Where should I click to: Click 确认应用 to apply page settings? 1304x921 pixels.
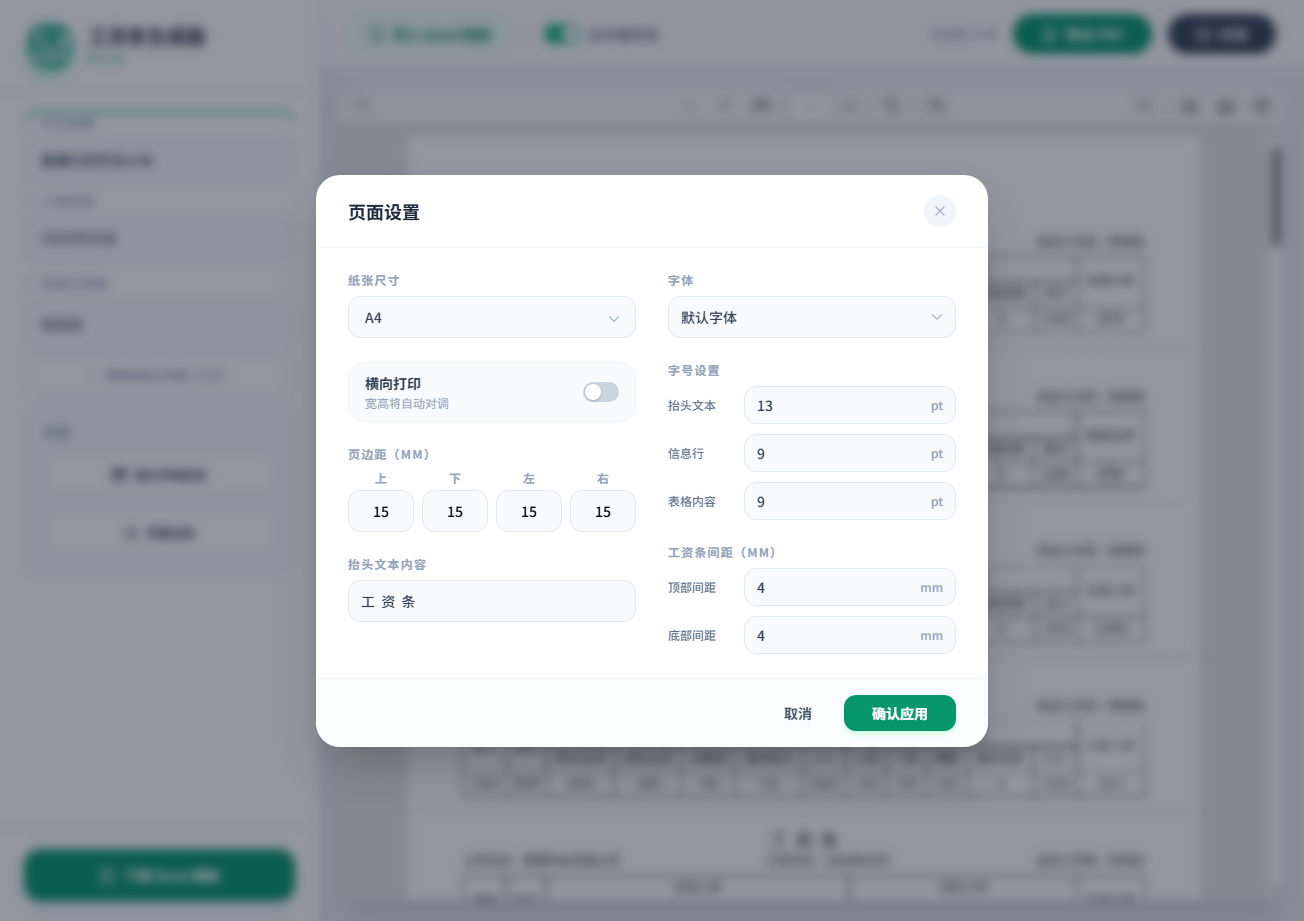pos(899,713)
